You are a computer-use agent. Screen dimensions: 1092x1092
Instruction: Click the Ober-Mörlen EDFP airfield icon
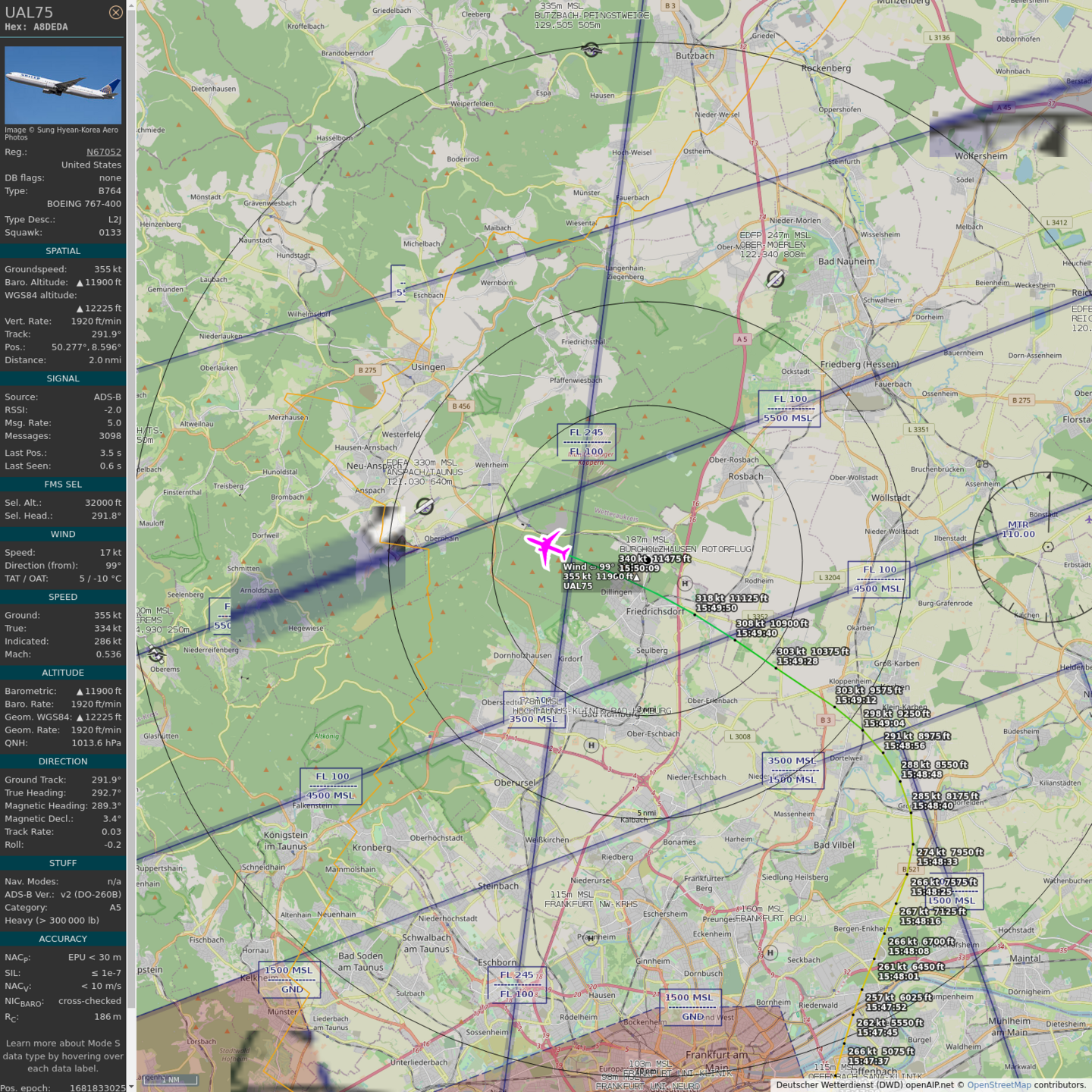[x=774, y=280]
